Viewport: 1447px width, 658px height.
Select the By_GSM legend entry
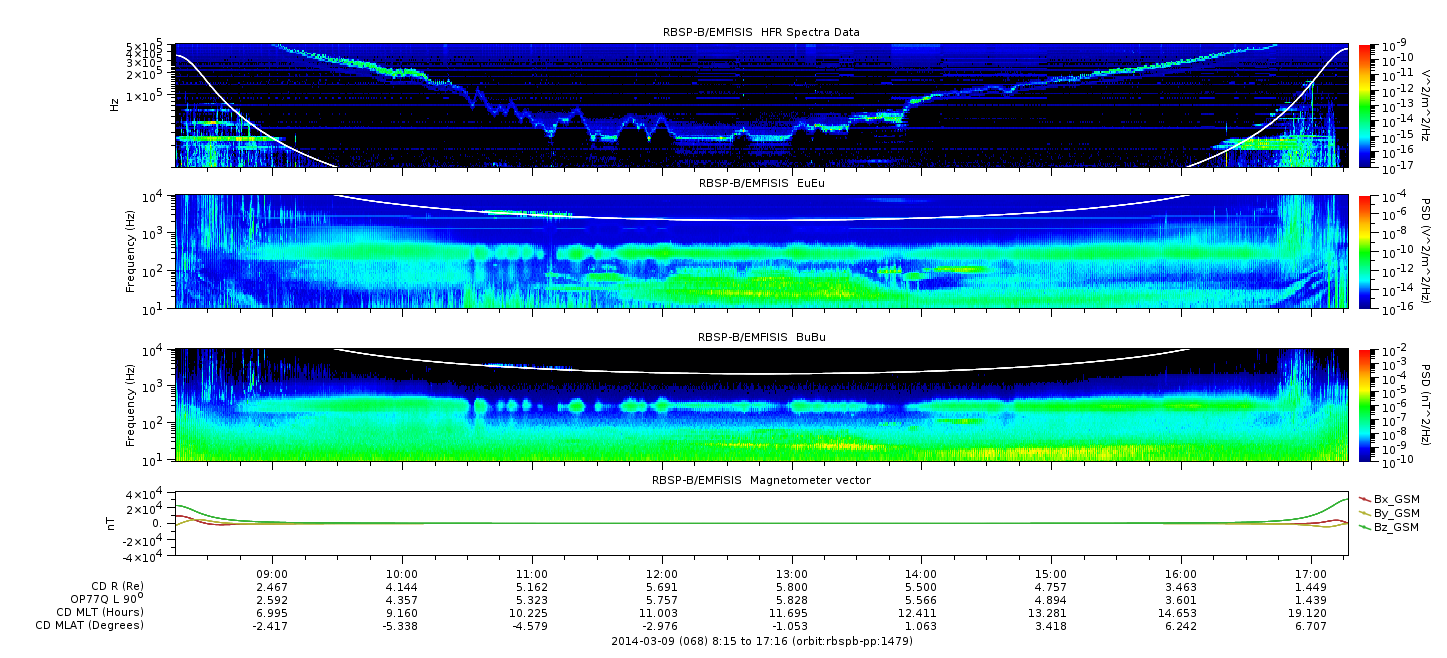click(1395, 513)
